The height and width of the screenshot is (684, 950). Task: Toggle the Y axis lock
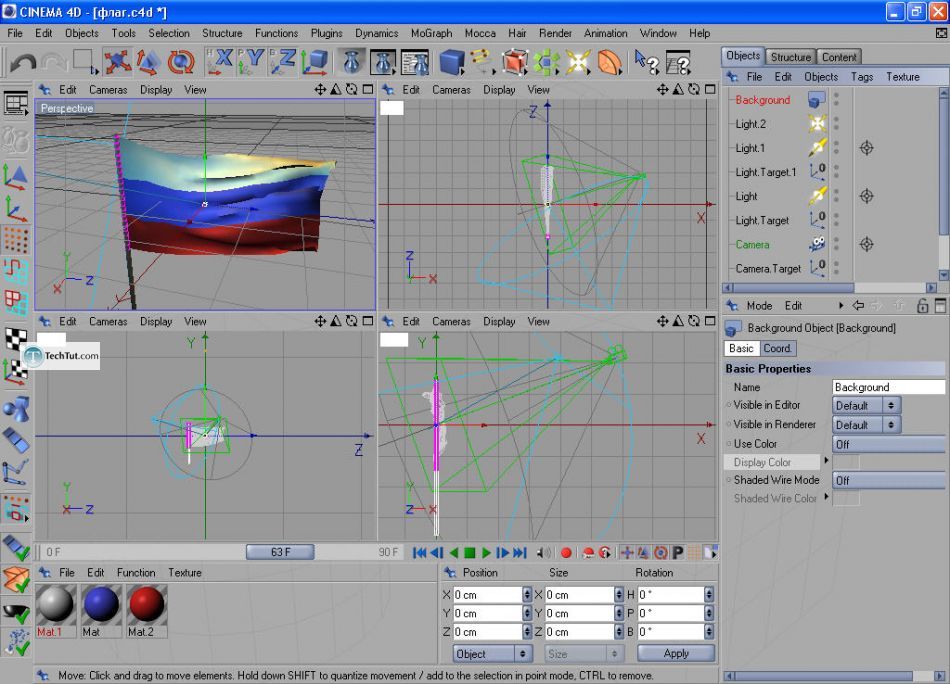click(x=252, y=62)
